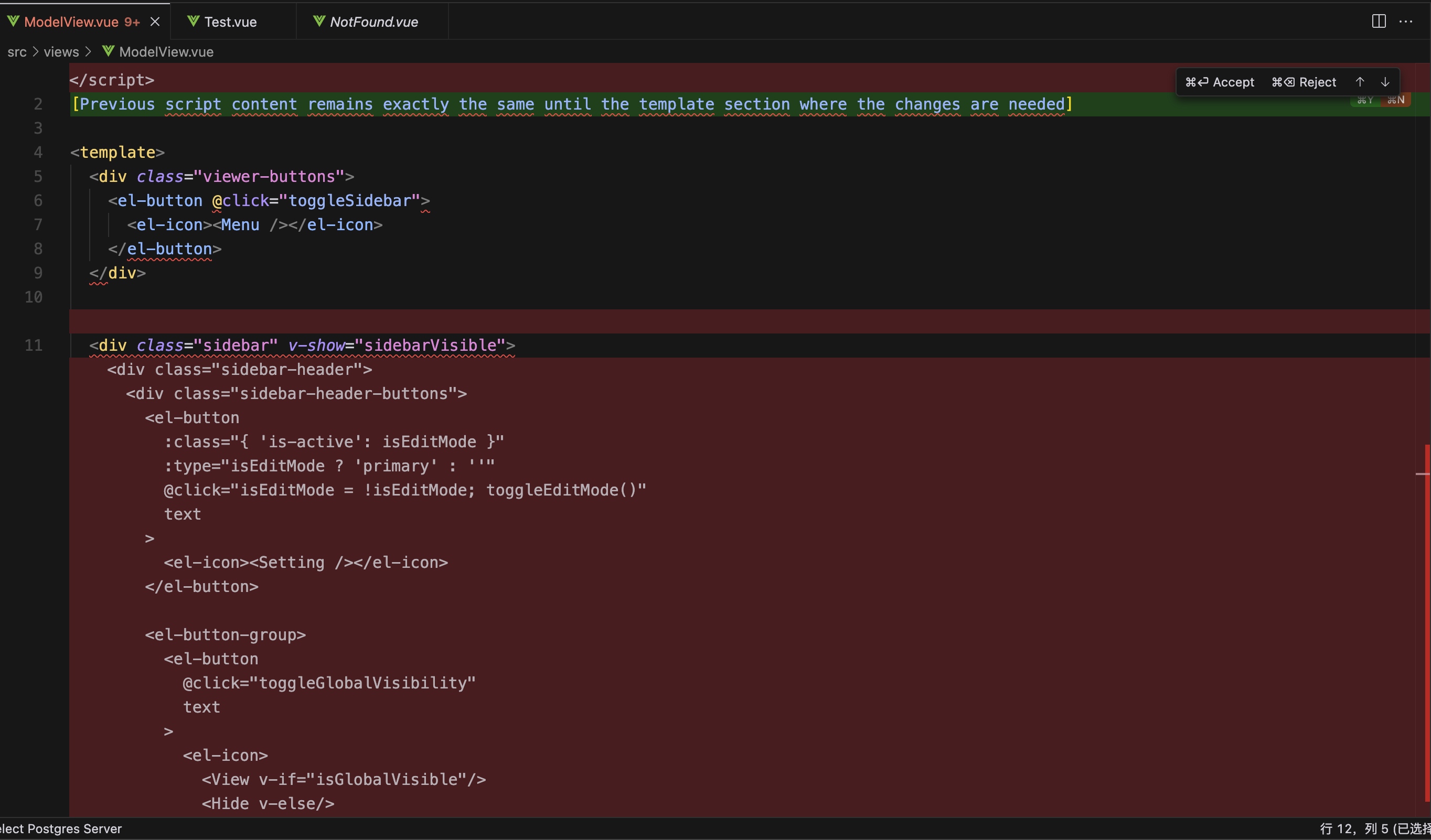Open the editor more actions ellipsis
Viewport: 1431px width, 840px height.
(x=1406, y=21)
